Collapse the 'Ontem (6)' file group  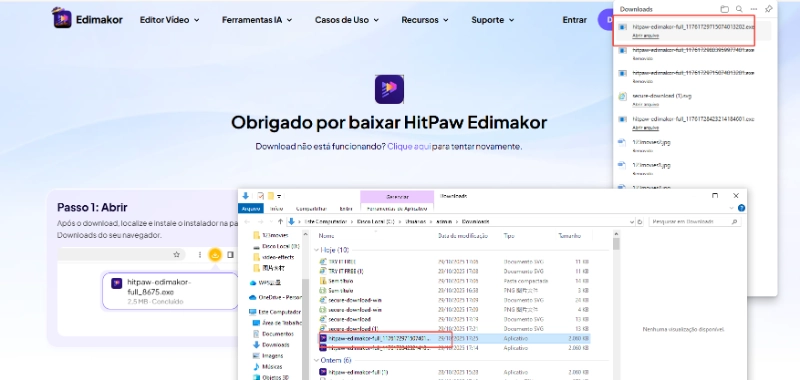pos(316,360)
